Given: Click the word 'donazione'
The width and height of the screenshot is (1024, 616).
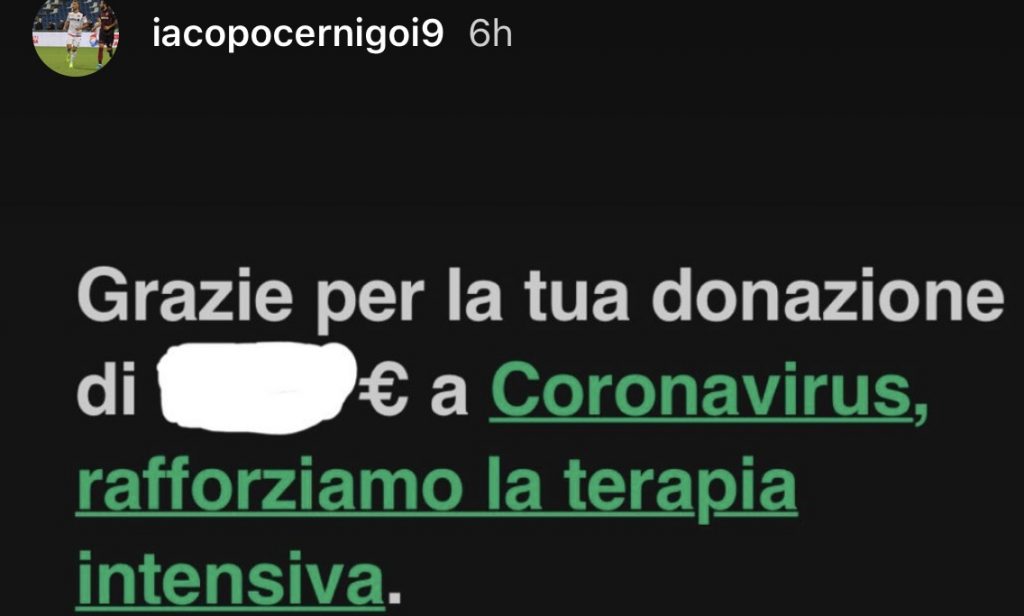Looking at the screenshot, I should pyautogui.click(x=827, y=297).
